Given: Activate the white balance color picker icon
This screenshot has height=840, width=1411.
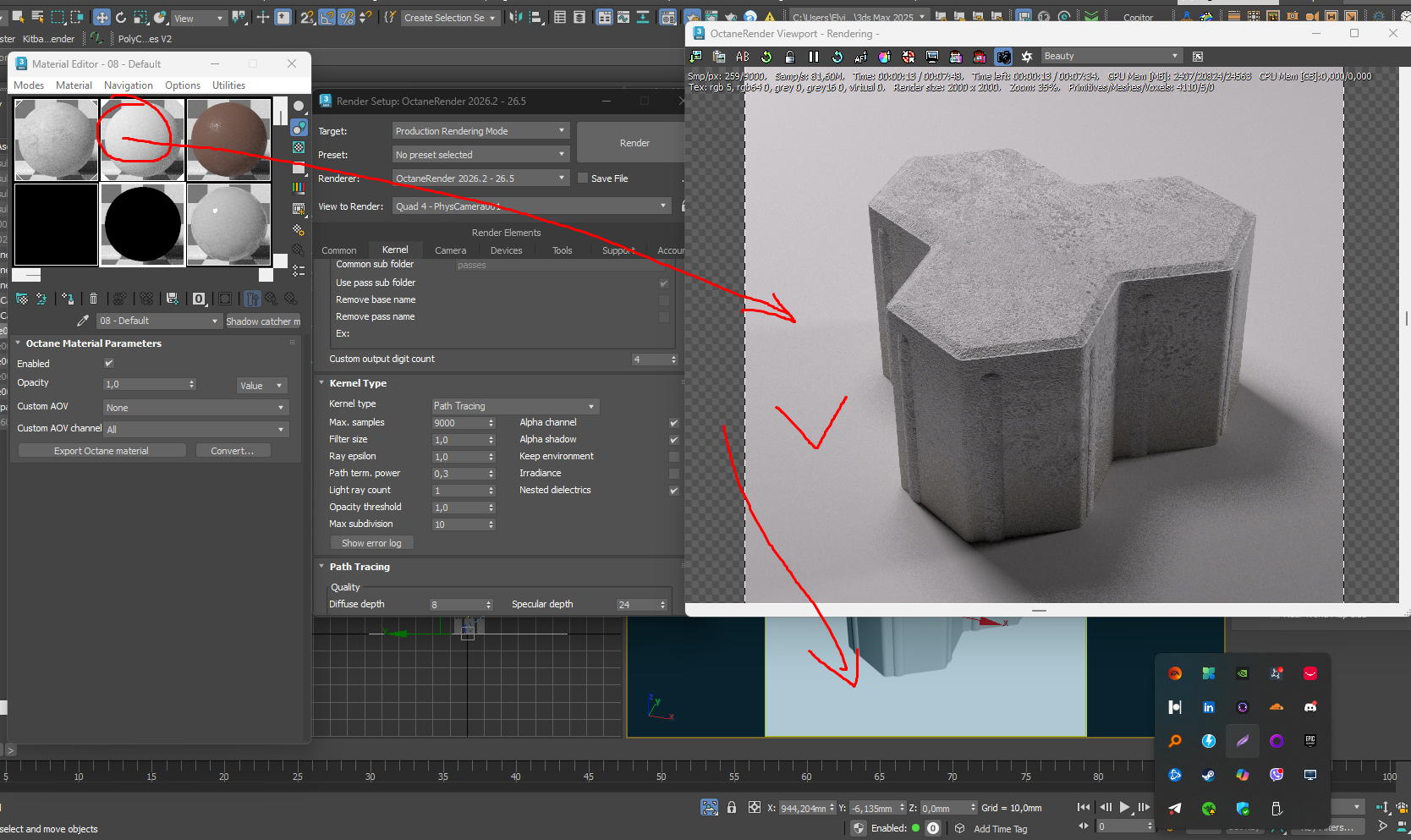Looking at the screenshot, I should (x=885, y=57).
